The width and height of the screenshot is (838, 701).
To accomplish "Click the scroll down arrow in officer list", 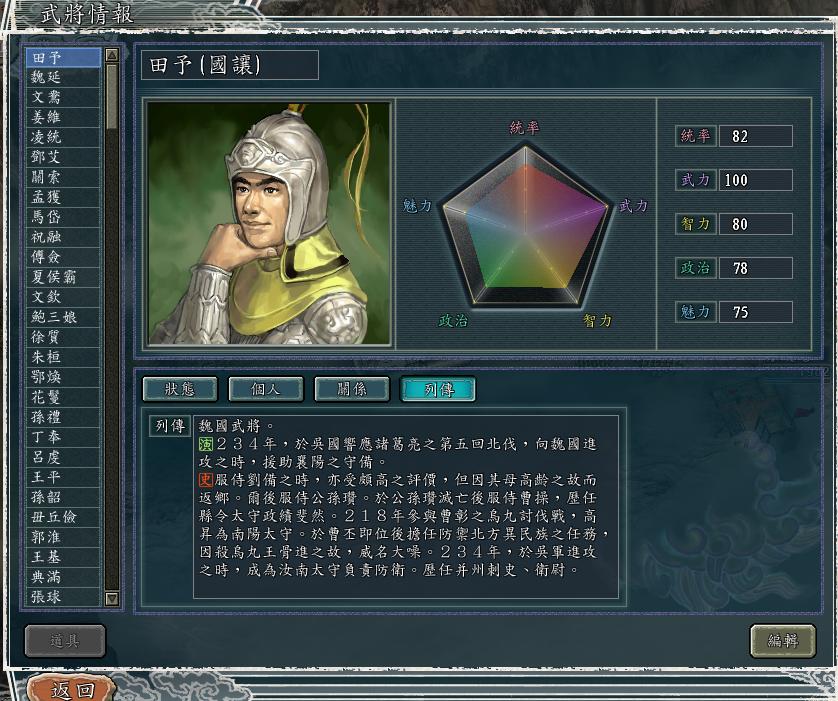I will [112, 598].
